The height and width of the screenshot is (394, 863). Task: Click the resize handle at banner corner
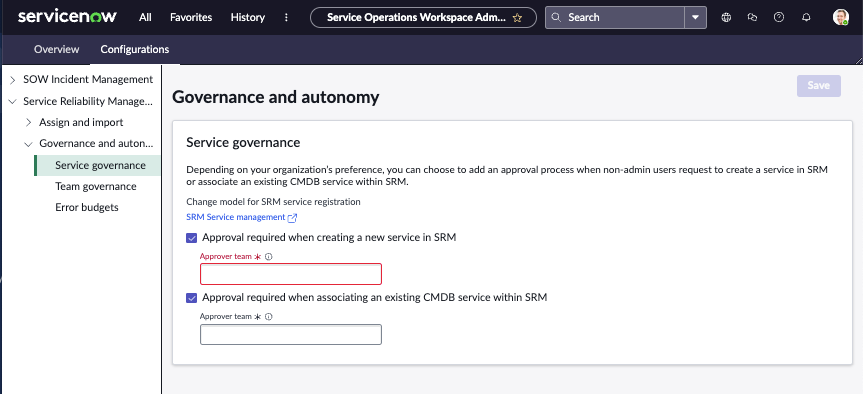tap(858, 60)
